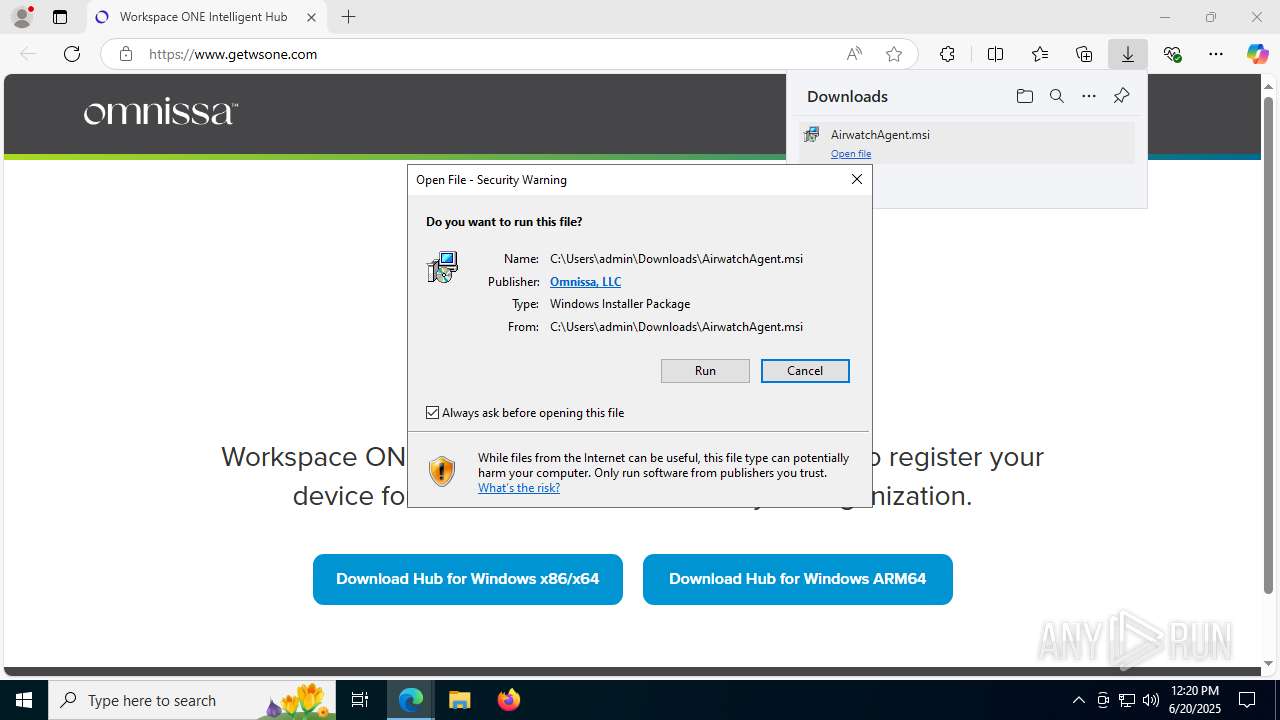Viewport: 1280px width, 720px height.
Task: Open more options in Downloads panel
Action: 1089,96
